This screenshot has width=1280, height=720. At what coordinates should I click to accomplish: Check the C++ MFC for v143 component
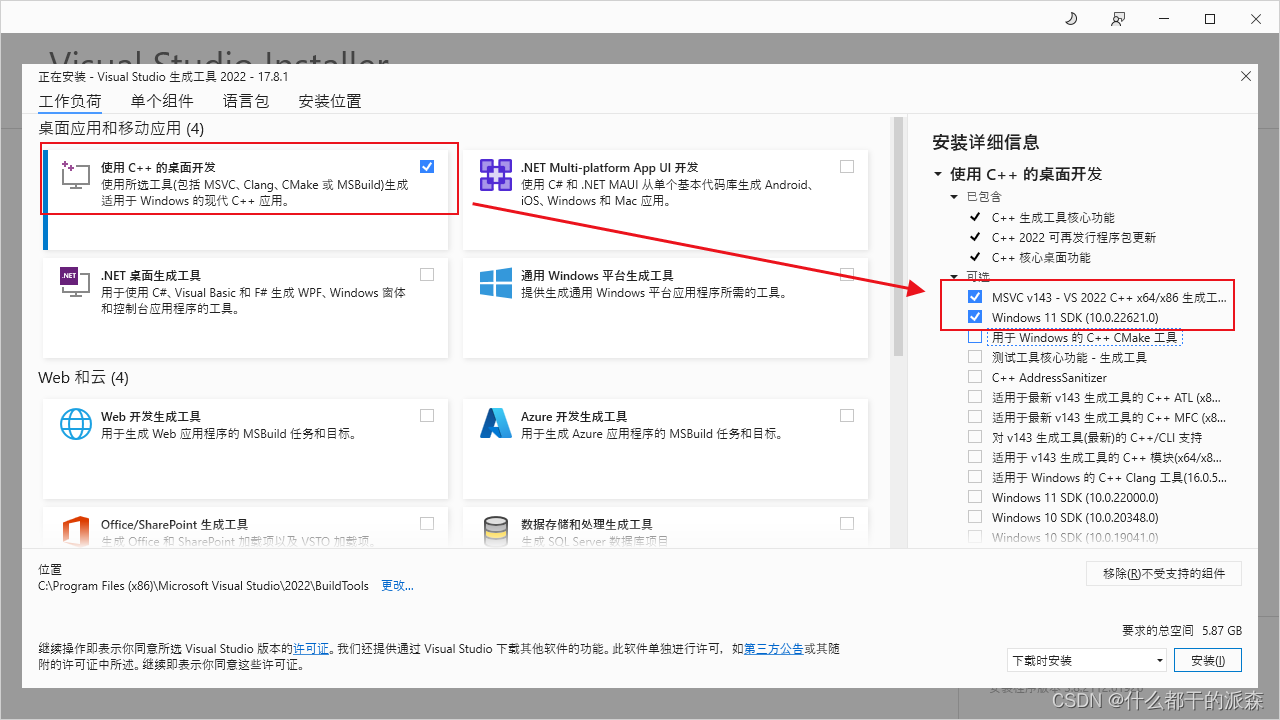pyautogui.click(x=975, y=417)
